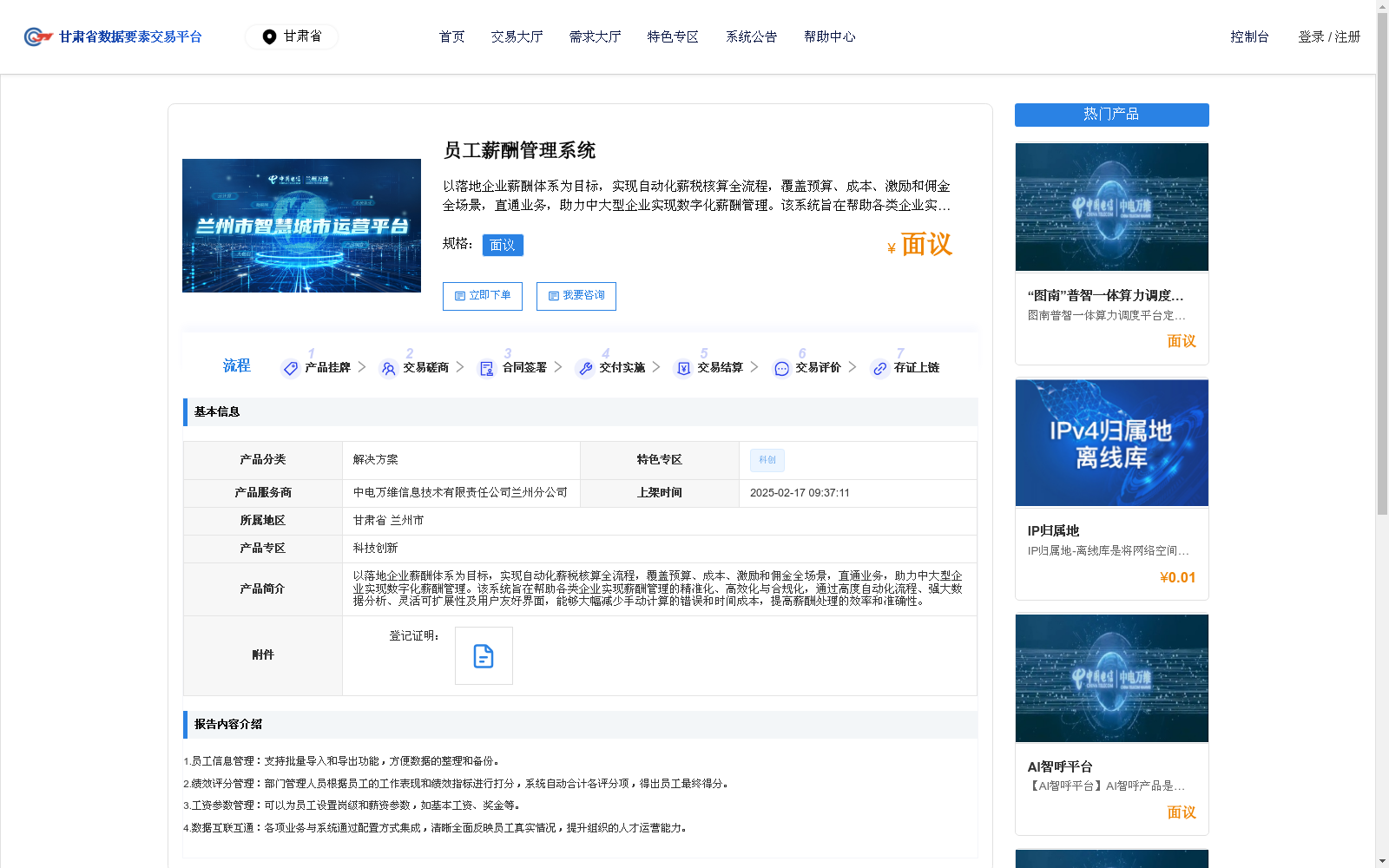Open the “图南”普智一体算力调度 product title
1389x868 pixels.
tap(1105, 295)
